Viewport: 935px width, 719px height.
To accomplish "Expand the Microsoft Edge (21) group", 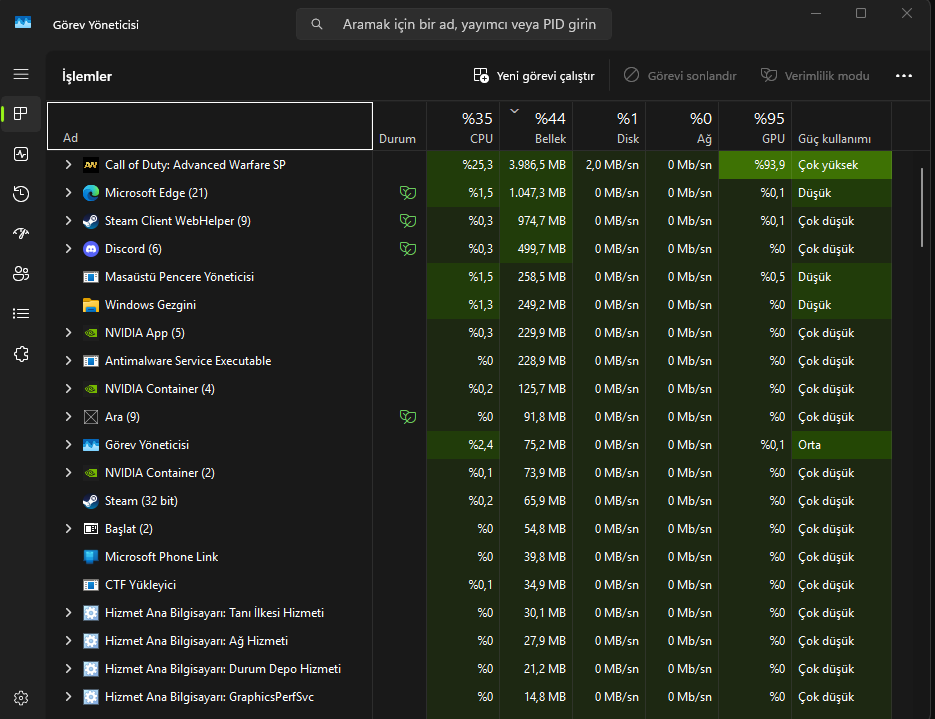I will [68, 193].
